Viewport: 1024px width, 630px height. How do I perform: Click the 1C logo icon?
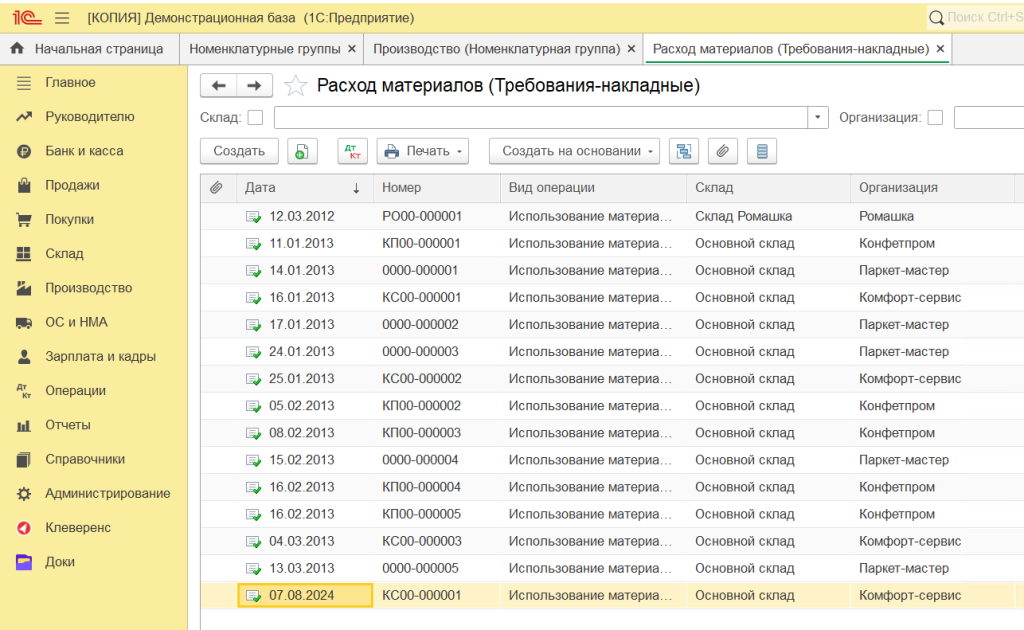27,18
